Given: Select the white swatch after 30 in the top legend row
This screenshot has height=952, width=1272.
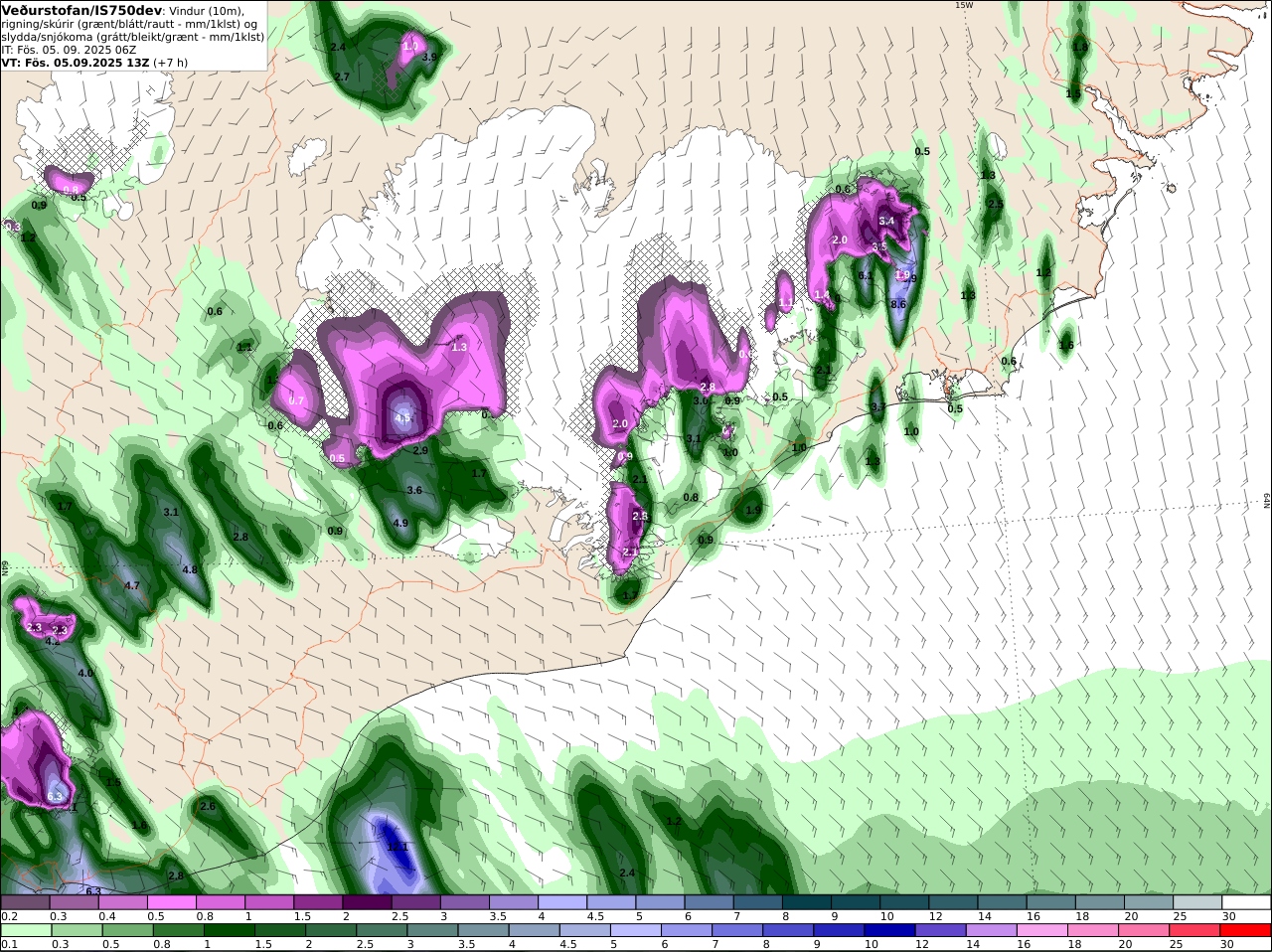Looking at the screenshot, I should (1247, 902).
